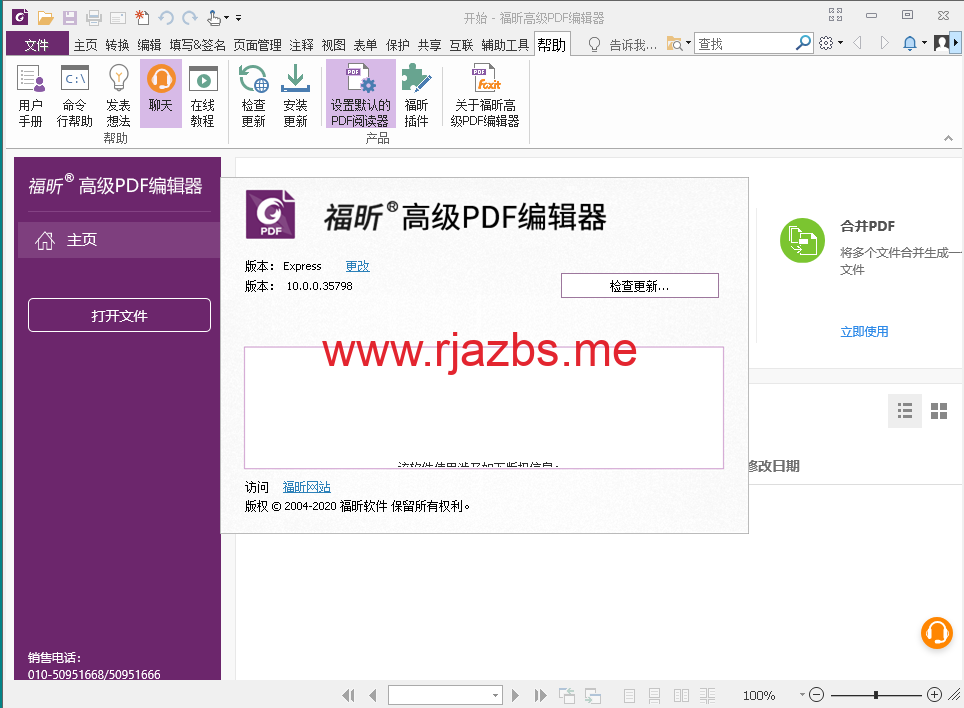Switch to the Convert (转换) tab
Image resolution: width=964 pixels, height=708 pixels.
pos(117,45)
